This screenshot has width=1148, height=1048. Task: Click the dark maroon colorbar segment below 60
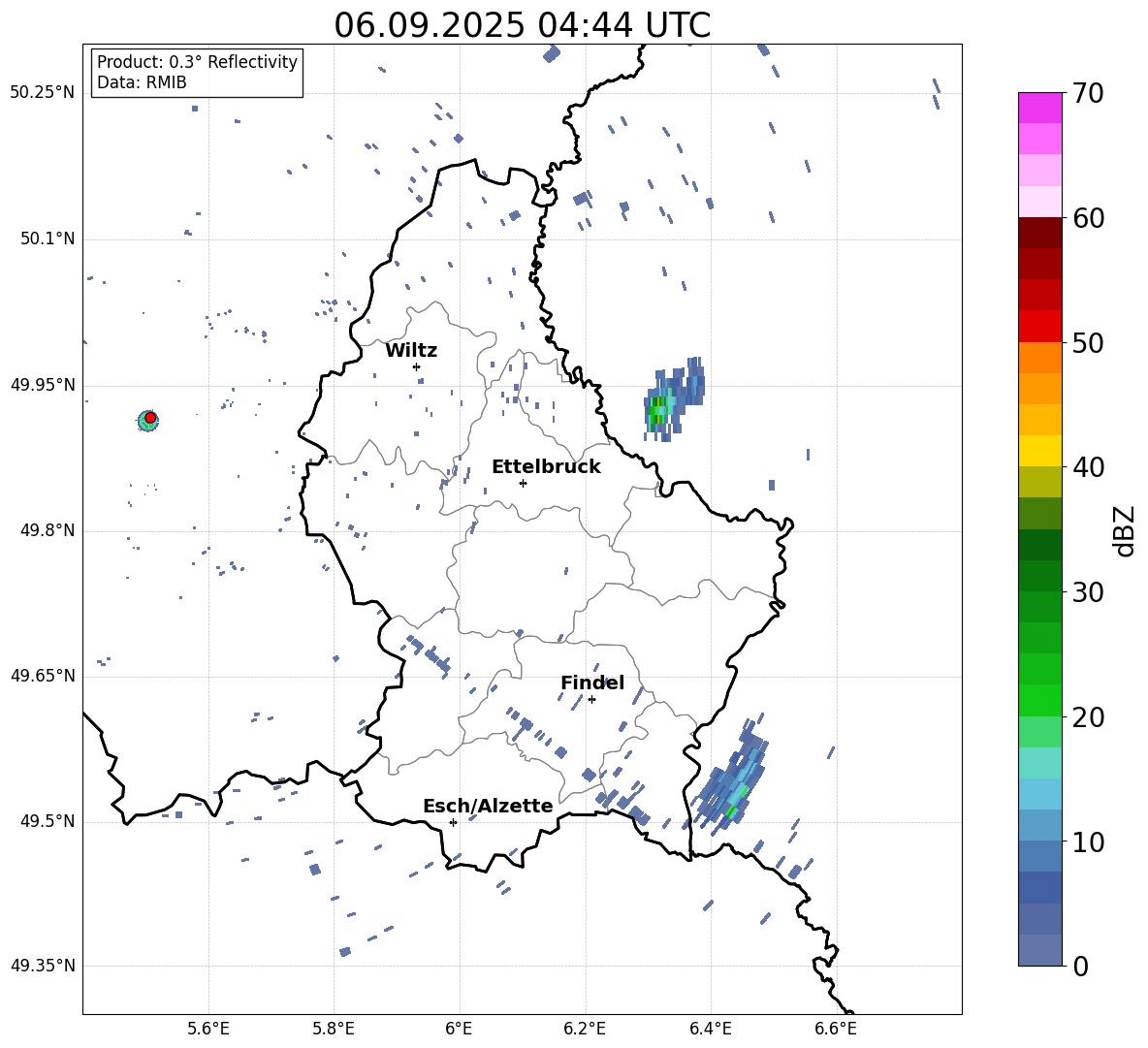point(1039,233)
